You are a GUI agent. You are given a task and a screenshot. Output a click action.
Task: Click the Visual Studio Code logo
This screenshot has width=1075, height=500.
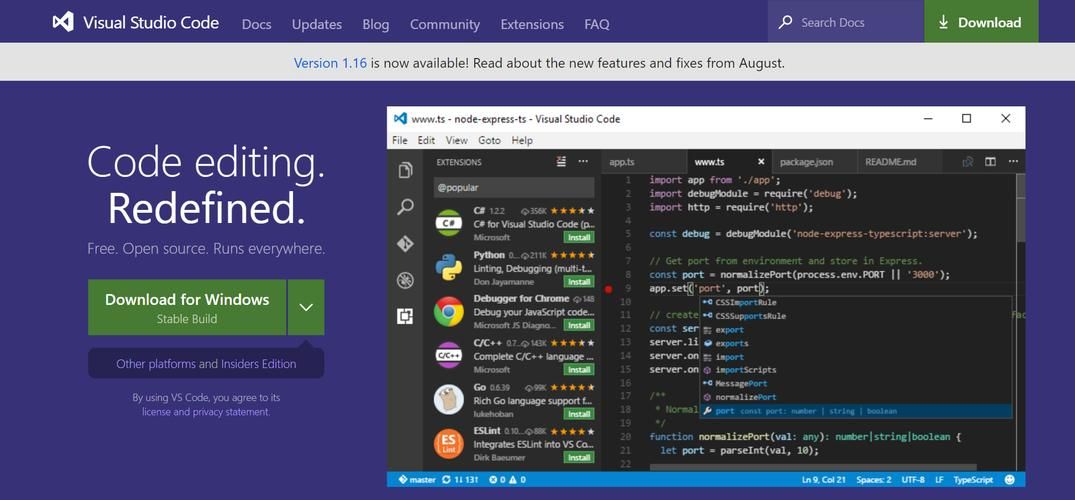(x=64, y=22)
